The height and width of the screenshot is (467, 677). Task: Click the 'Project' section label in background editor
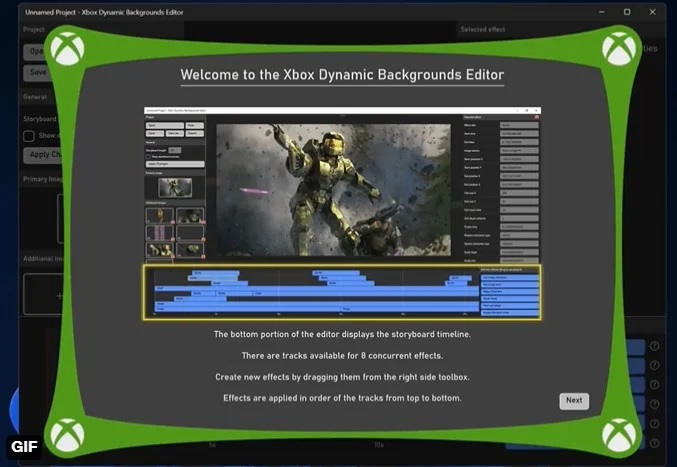pyautogui.click(x=34, y=29)
